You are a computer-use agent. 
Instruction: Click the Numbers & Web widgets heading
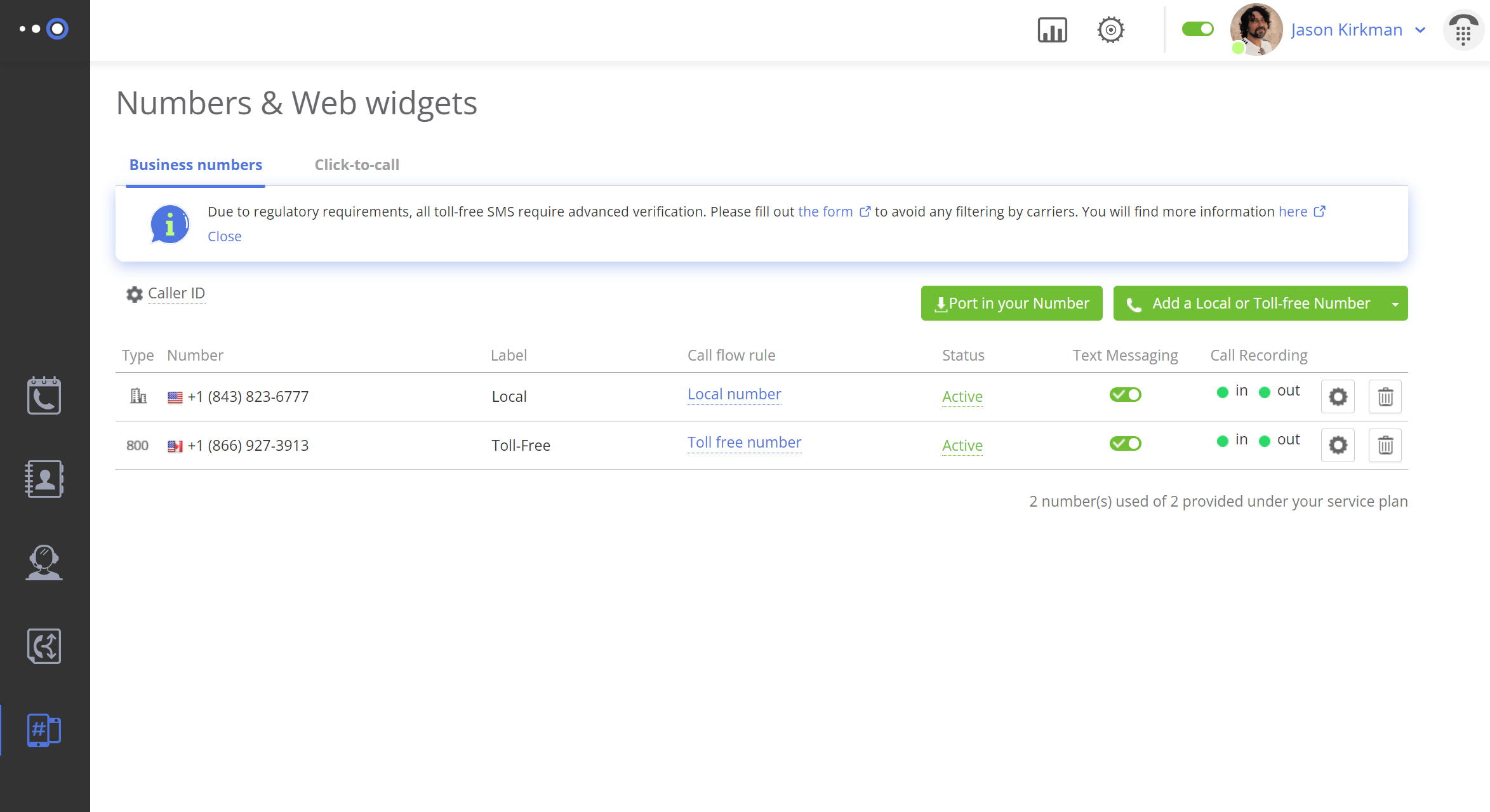click(296, 103)
